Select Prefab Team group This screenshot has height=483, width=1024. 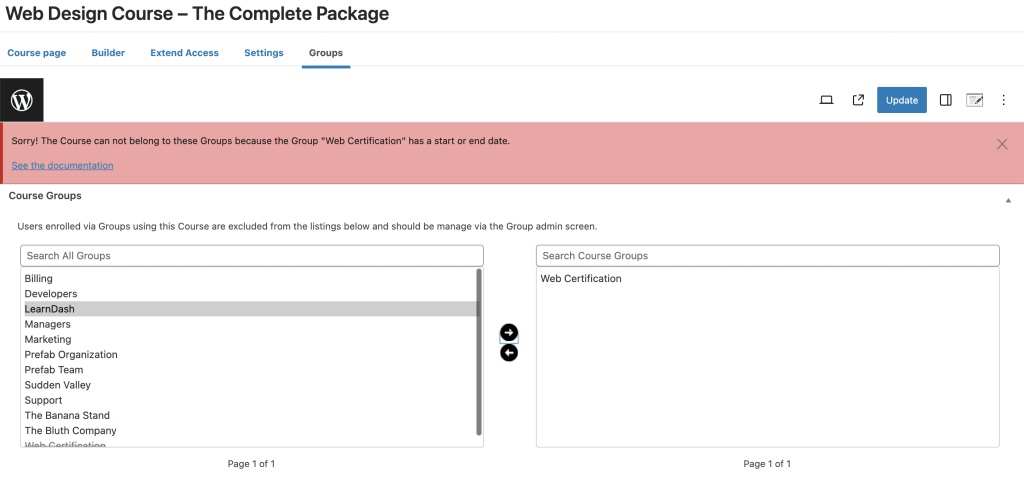250,370
